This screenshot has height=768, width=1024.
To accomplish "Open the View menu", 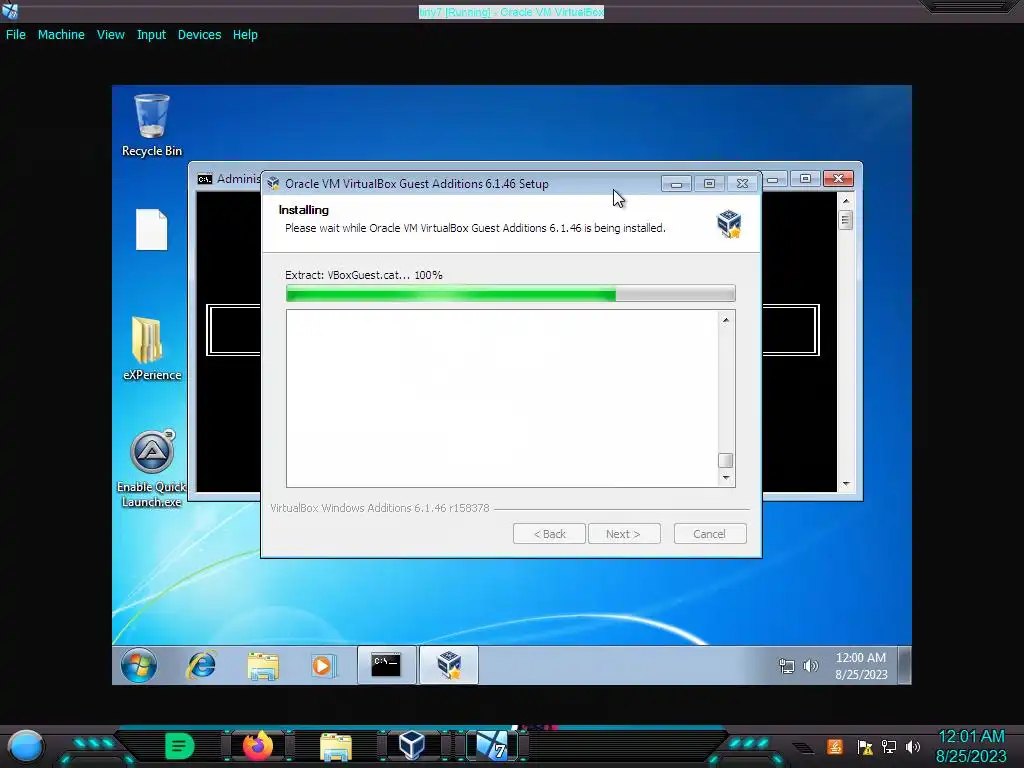I will tap(110, 35).
